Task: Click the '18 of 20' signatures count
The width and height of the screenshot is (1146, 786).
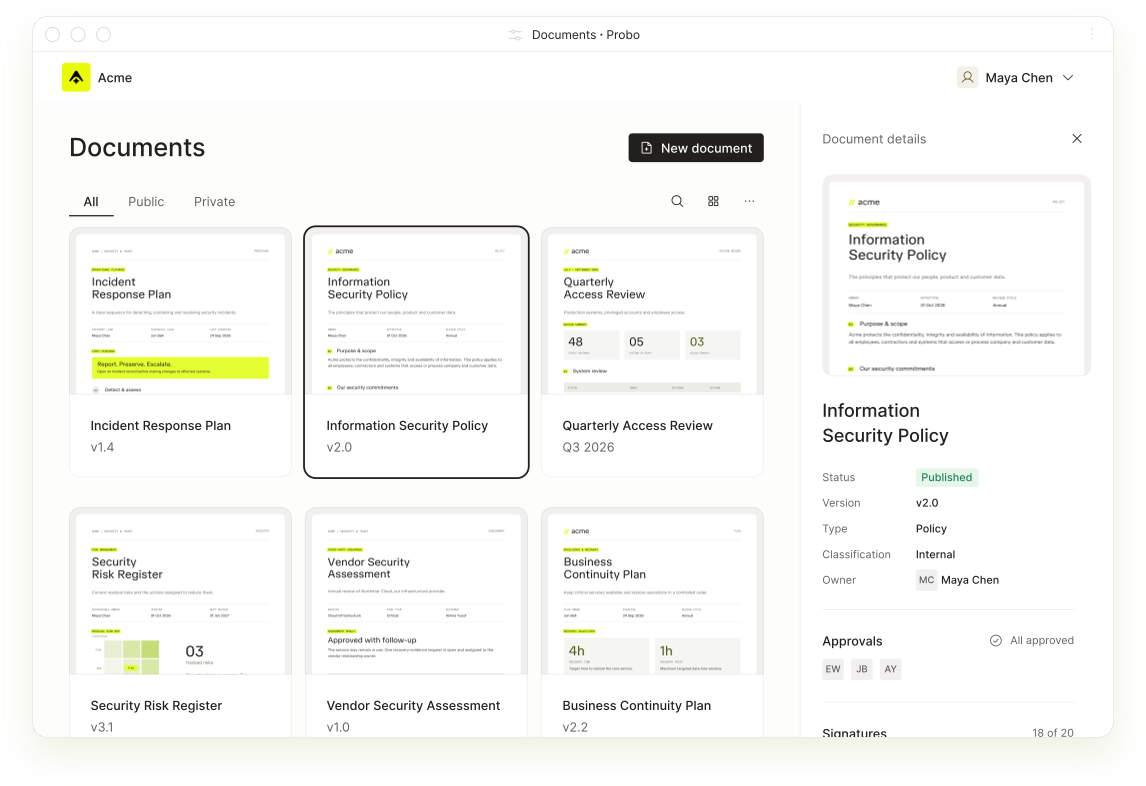Action: [x=1053, y=733]
